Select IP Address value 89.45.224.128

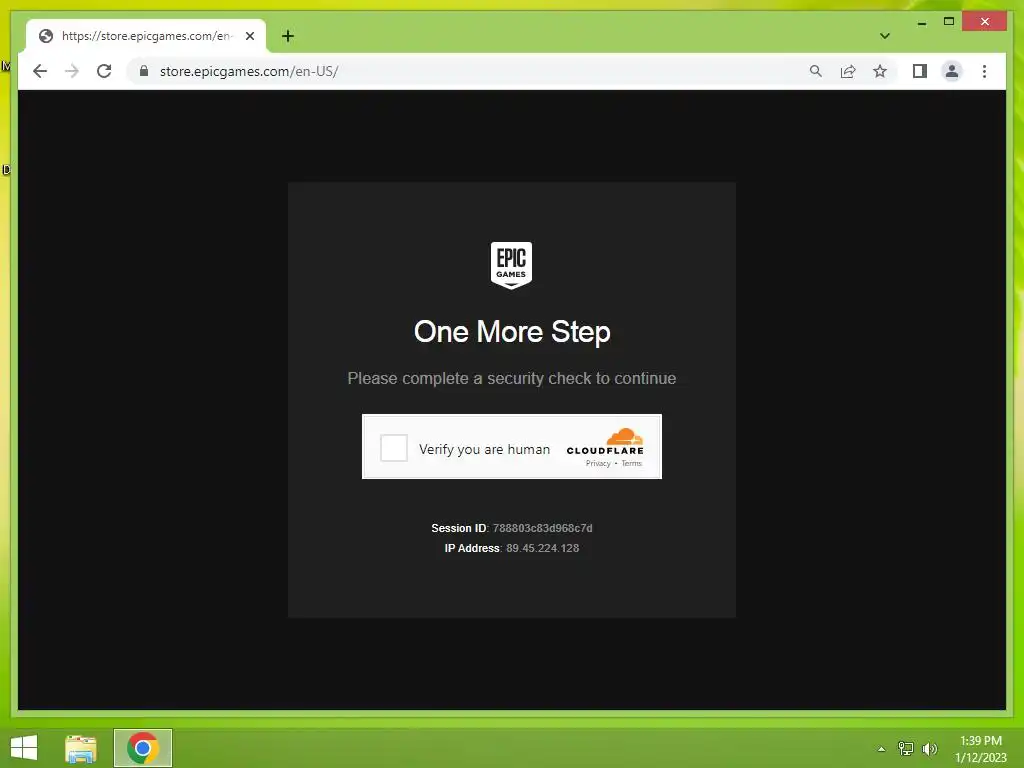point(542,548)
